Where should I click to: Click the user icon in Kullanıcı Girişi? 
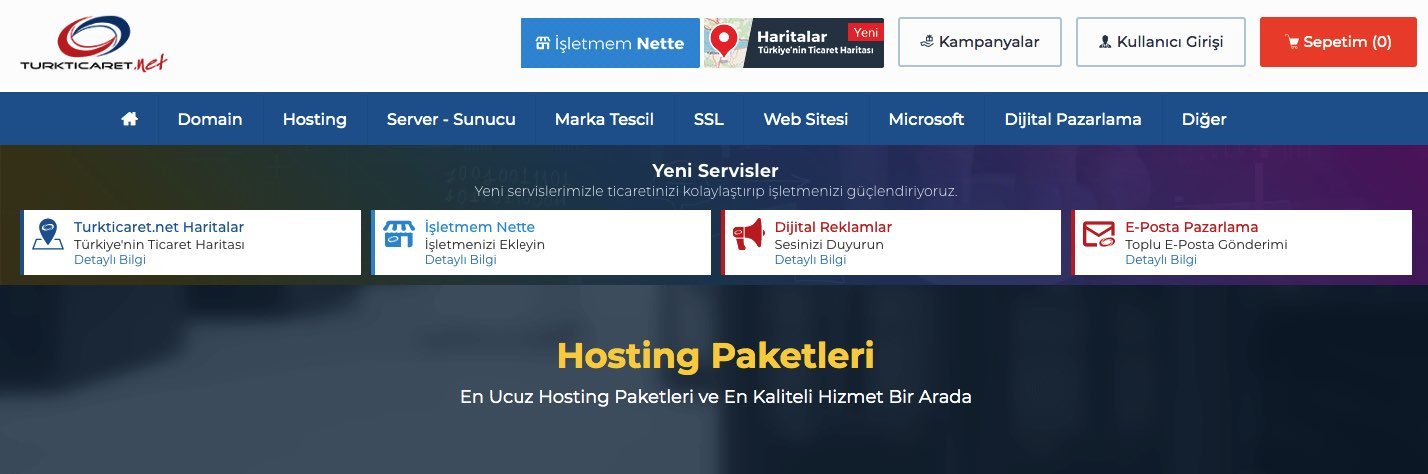(x=1105, y=42)
